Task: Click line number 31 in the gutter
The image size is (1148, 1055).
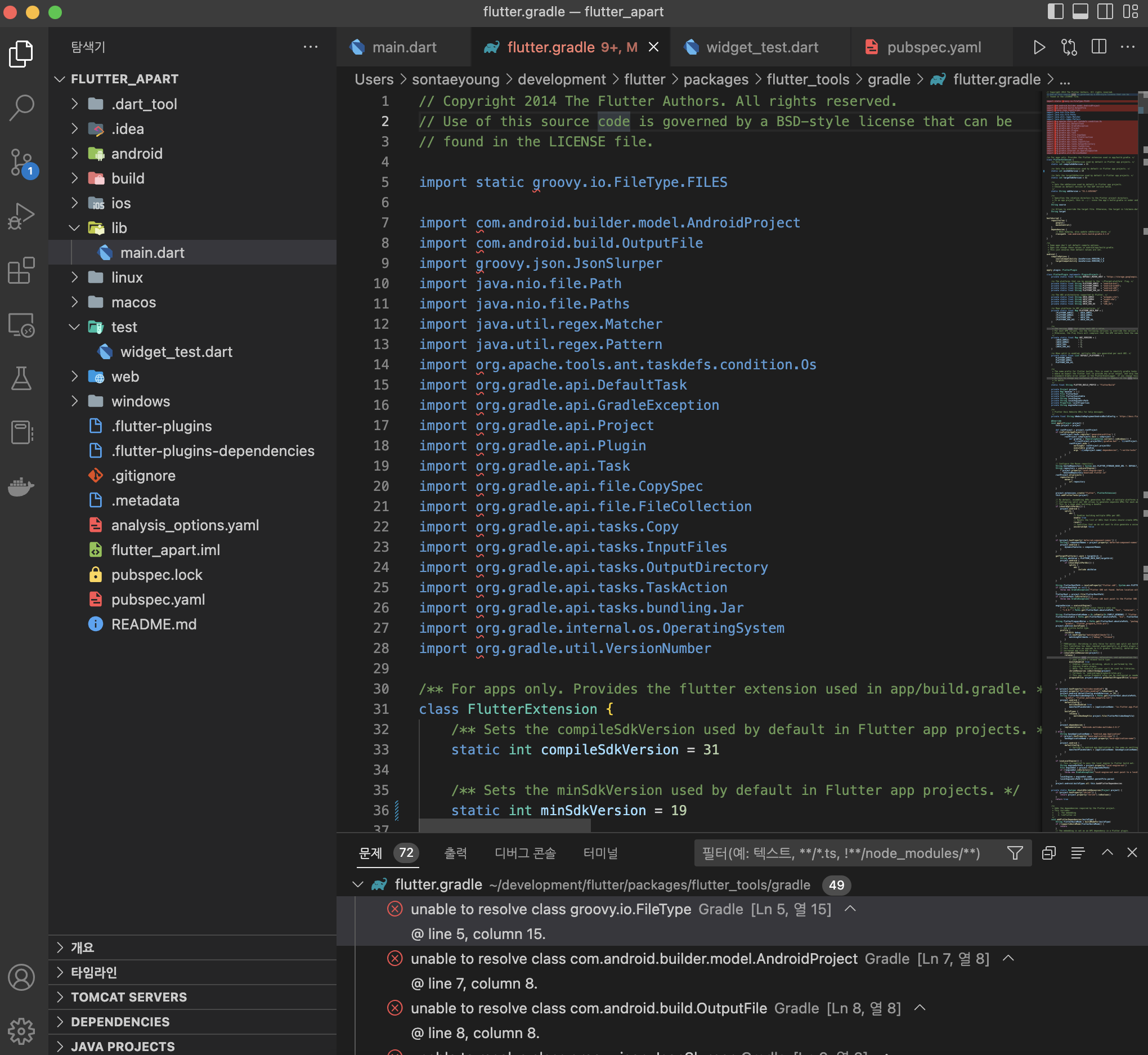Action: 381,708
